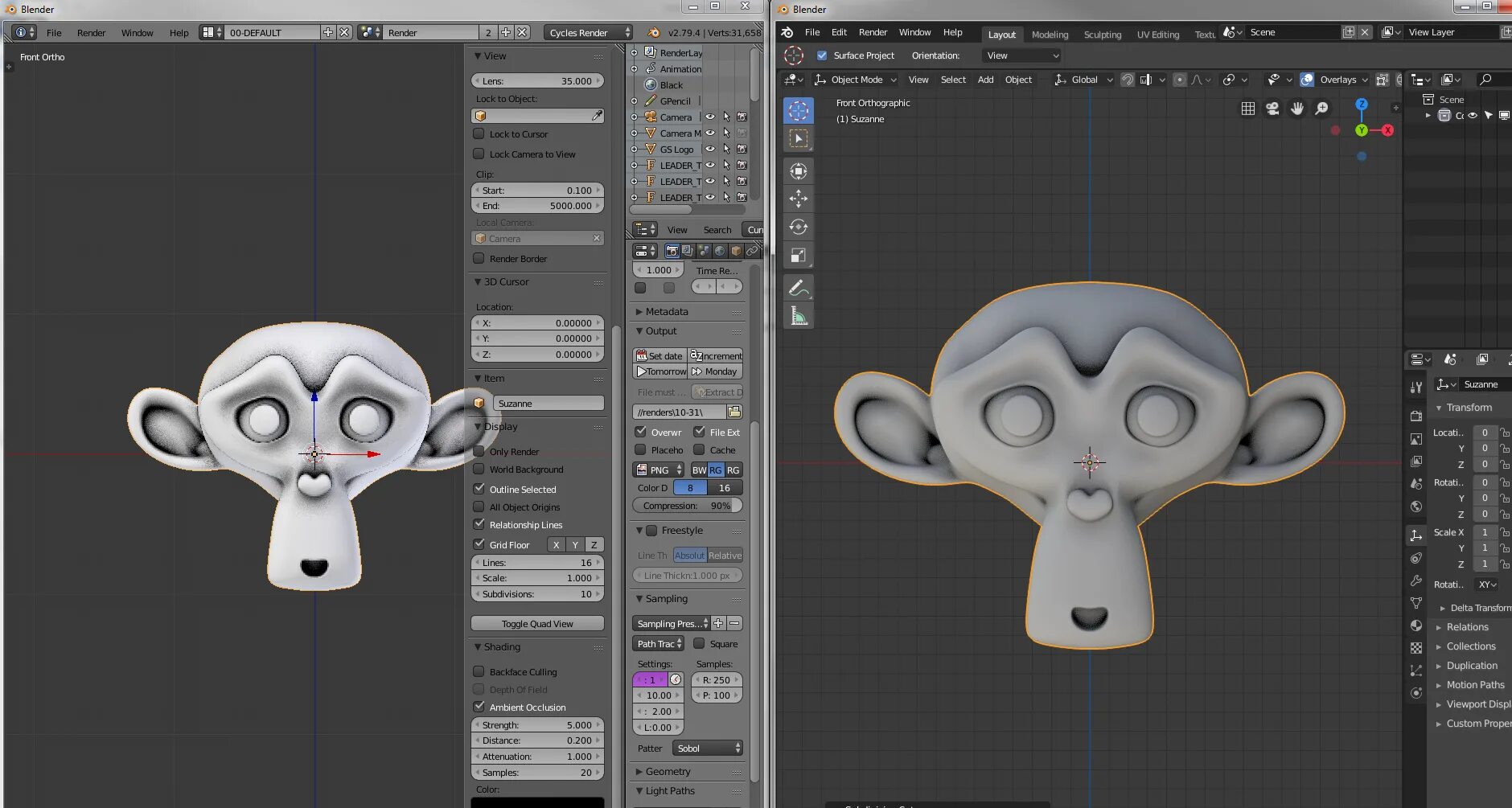The image size is (1512, 808).
Task: Click the info editor type icon in left window
Action: click(x=24, y=32)
